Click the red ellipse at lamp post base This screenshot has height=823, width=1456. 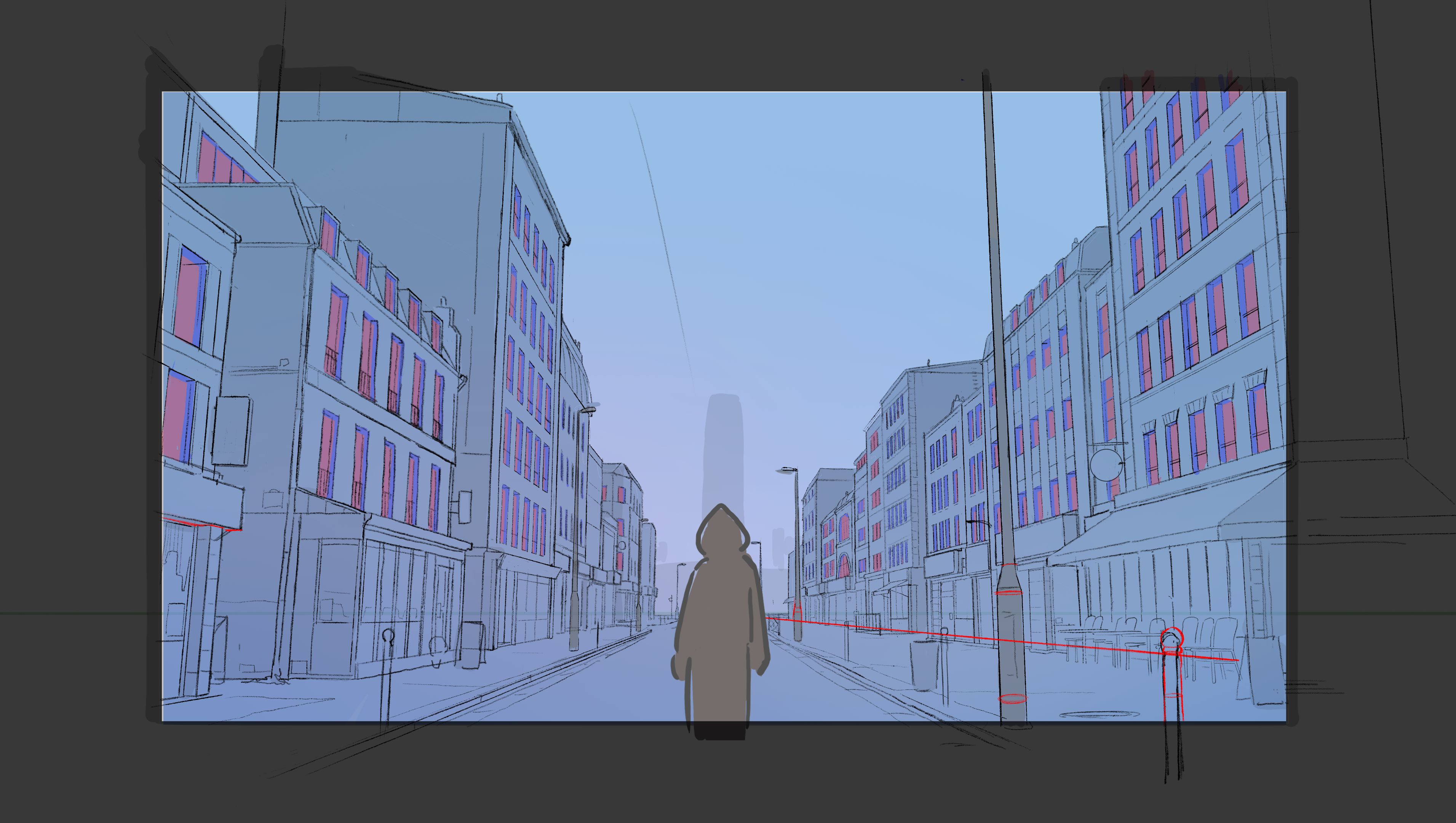[1013, 698]
